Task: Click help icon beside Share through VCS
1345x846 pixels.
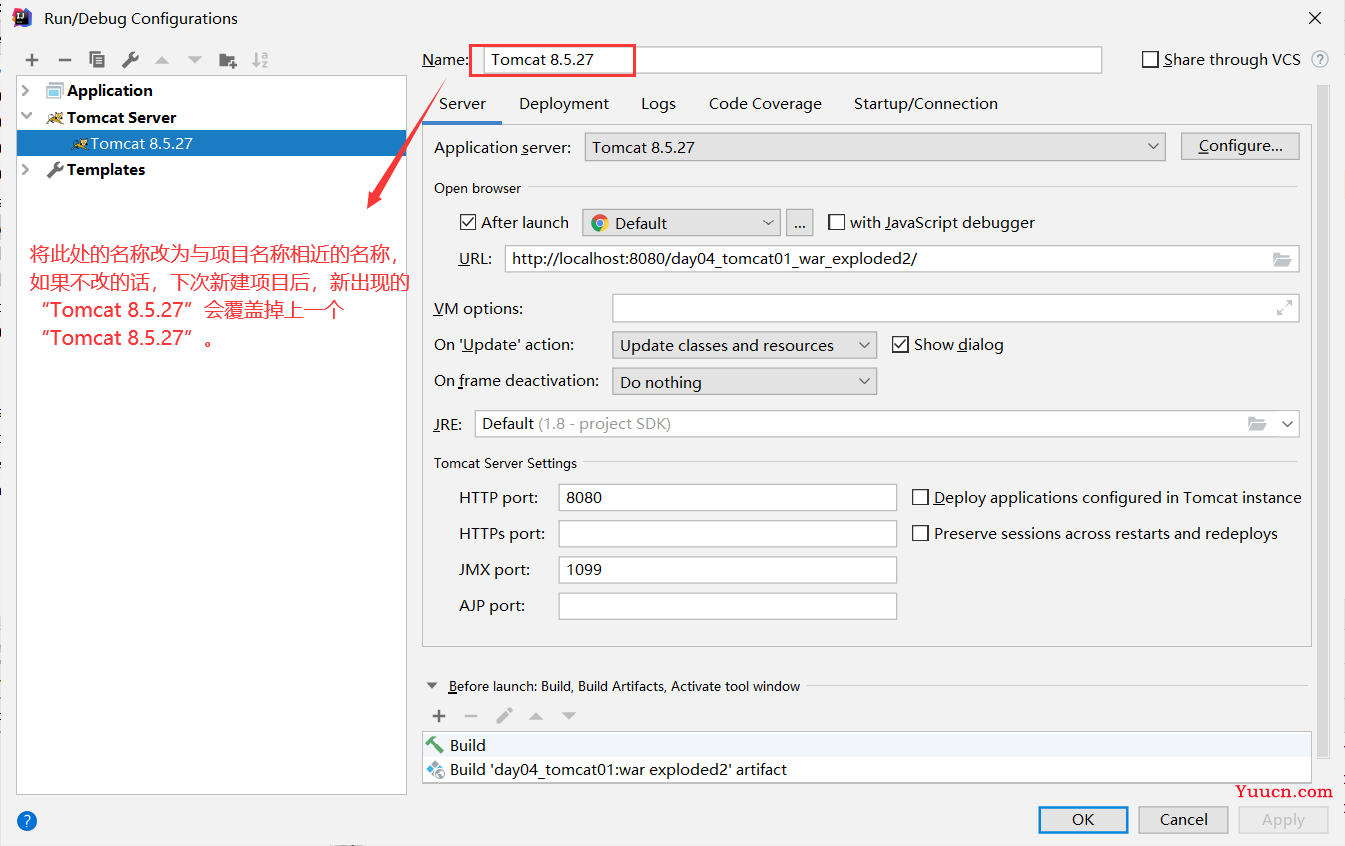Action: (1320, 59)
